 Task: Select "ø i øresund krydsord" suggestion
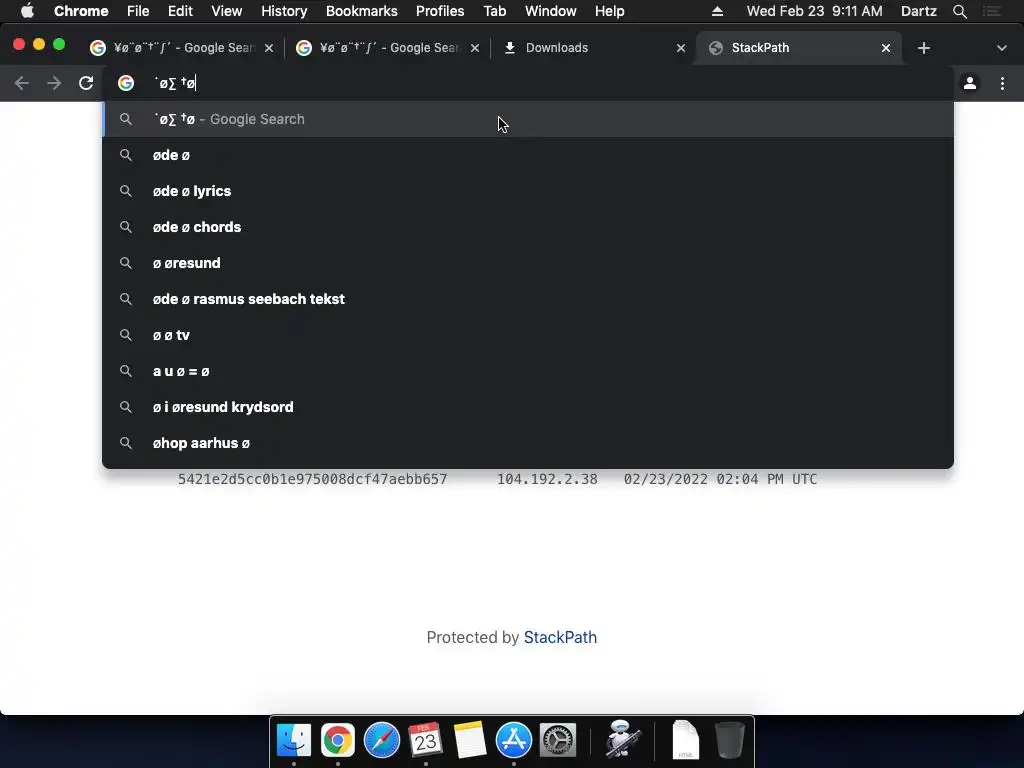(528, 407)
